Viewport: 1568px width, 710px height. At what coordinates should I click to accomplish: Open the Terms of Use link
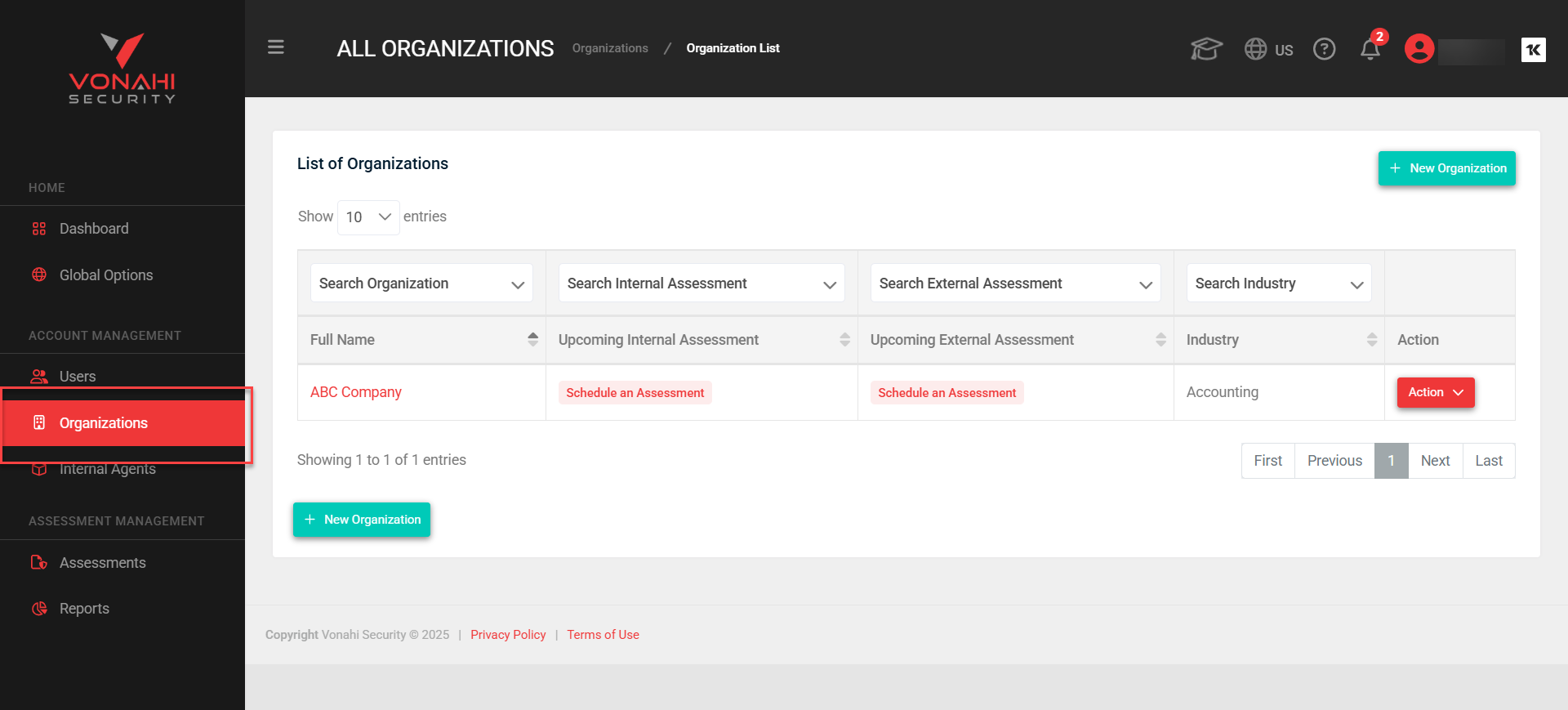[603, 635]
